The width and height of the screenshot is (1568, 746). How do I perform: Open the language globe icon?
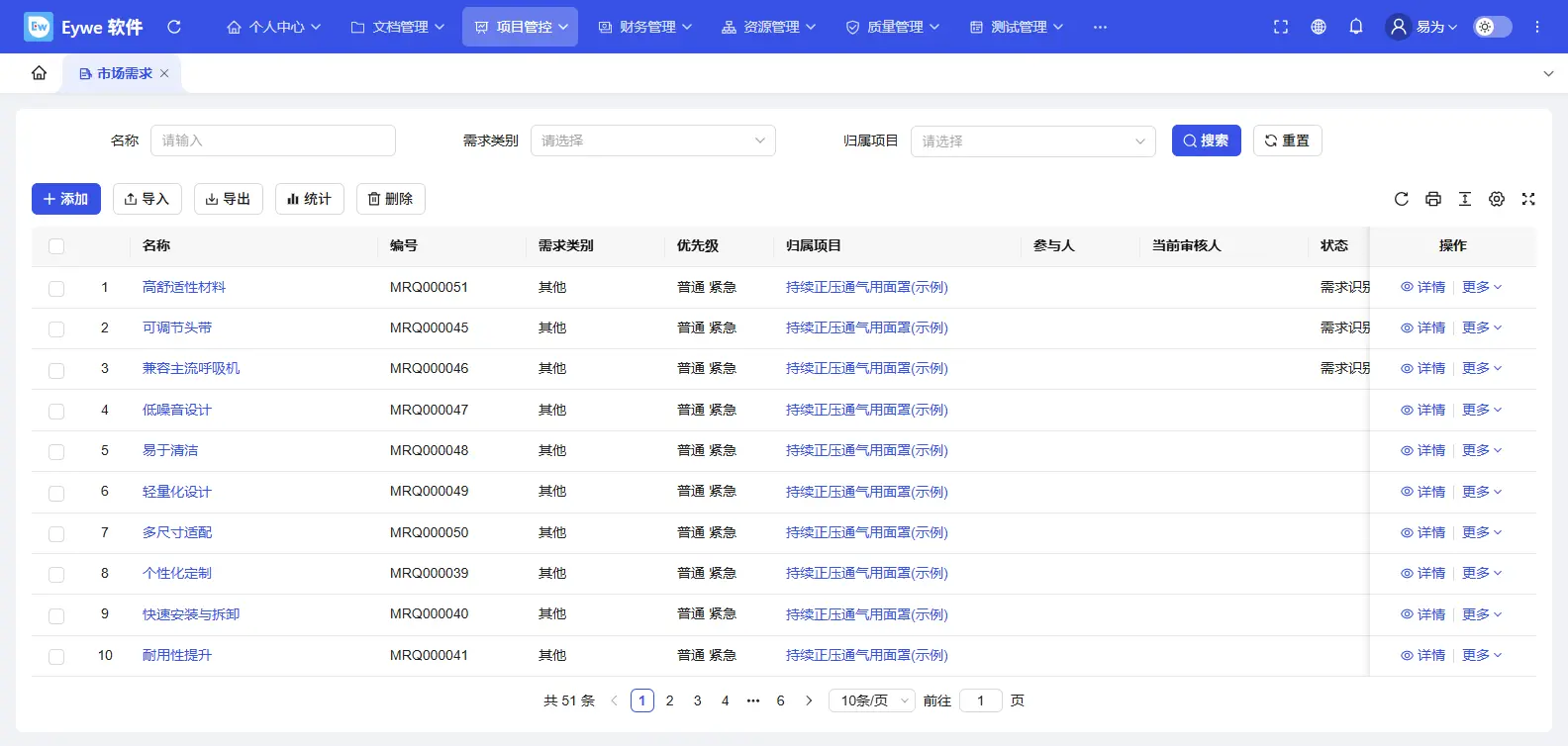1319,27
